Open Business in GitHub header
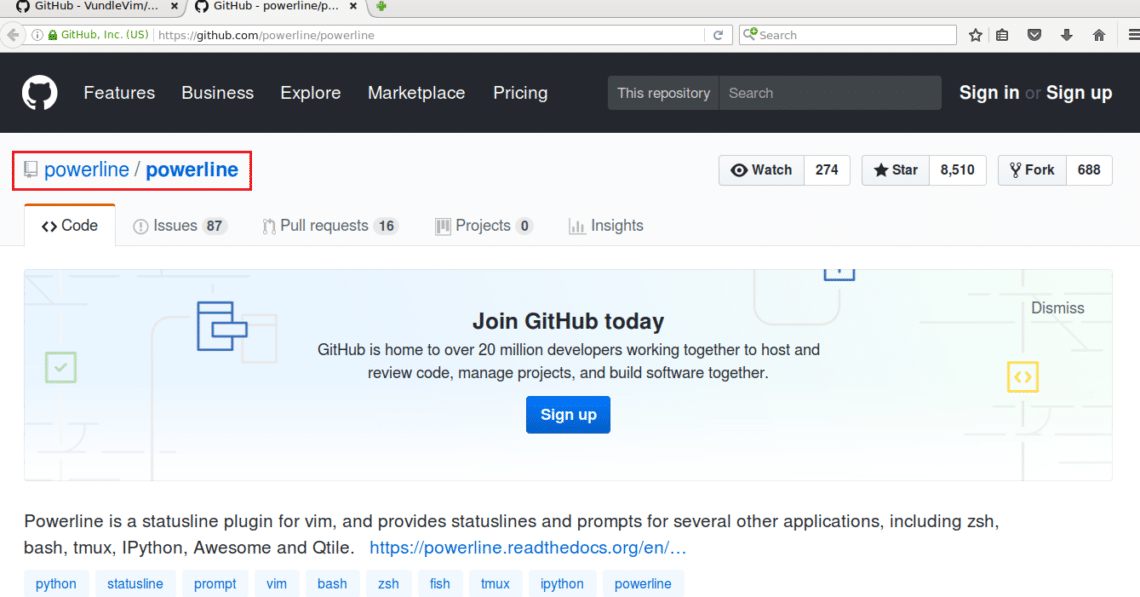This screenshot has height=597, width=1140. tap(217, 93)
